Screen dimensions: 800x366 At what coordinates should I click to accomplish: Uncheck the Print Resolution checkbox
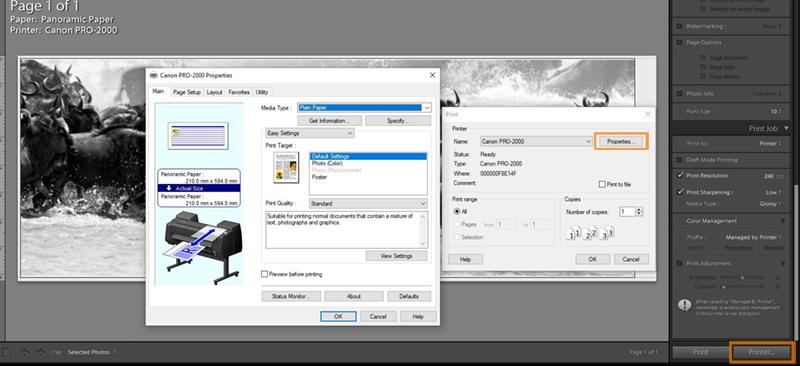[680, 176]
